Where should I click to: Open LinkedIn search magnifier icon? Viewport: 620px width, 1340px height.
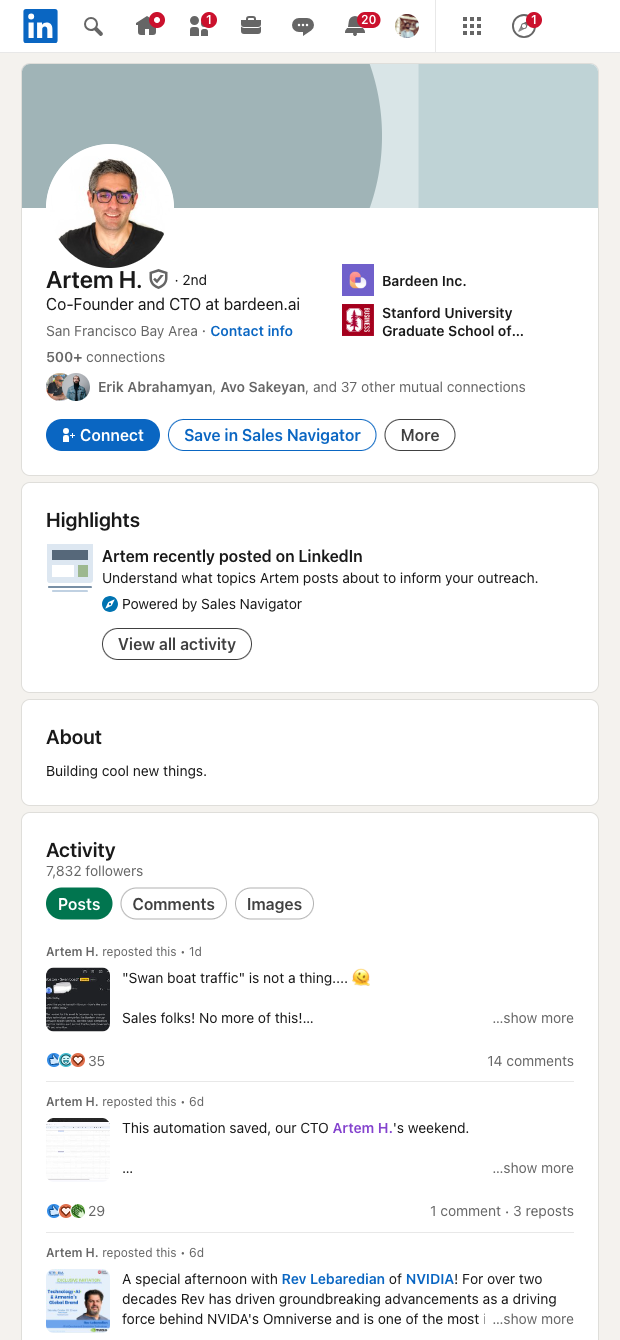(93, 27)
